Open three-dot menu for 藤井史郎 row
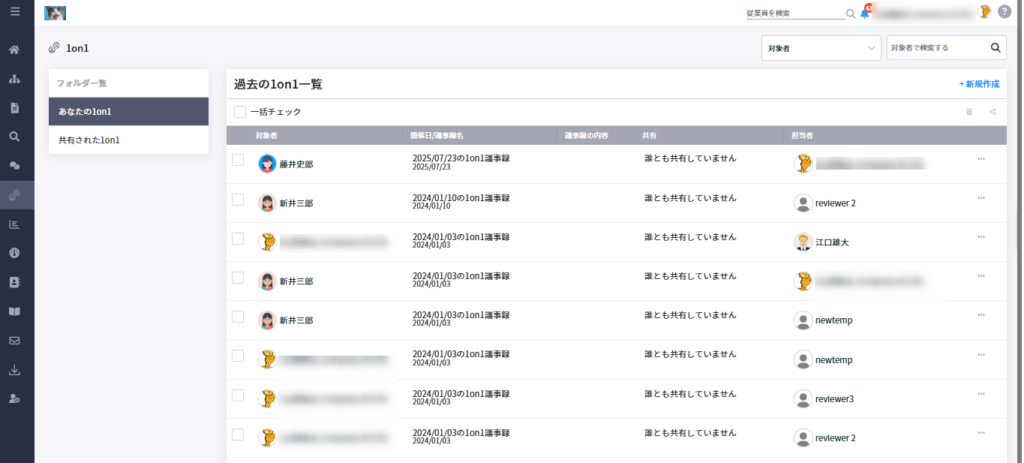Screen dimensions: 1024x463 (x=981, y=159)
